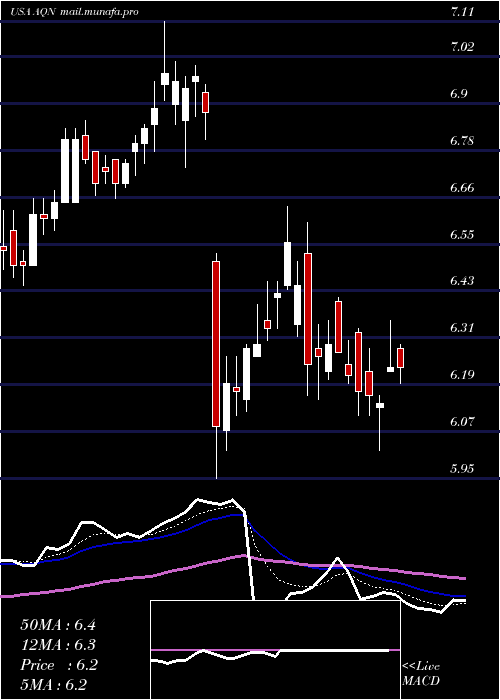500x700 pixels.
Task: Select the 6.43 price axis label
Action: pyautogui.click(x=462, y=281)
